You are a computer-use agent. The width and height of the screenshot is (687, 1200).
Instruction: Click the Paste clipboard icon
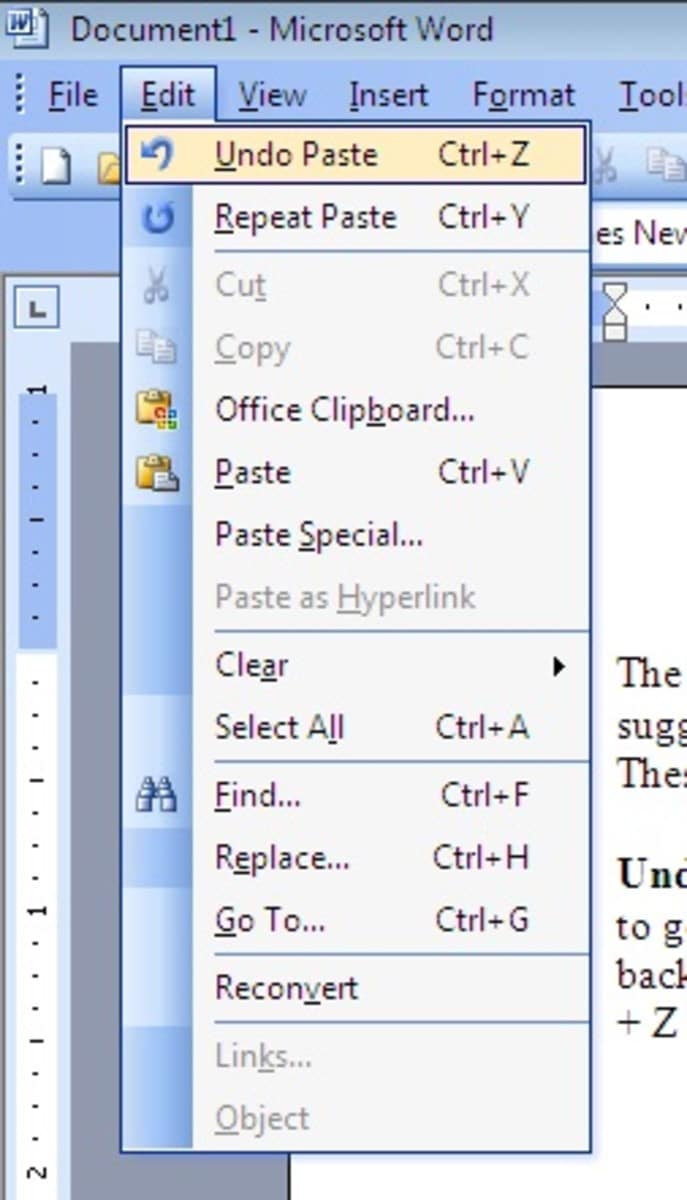coord(158,471)
